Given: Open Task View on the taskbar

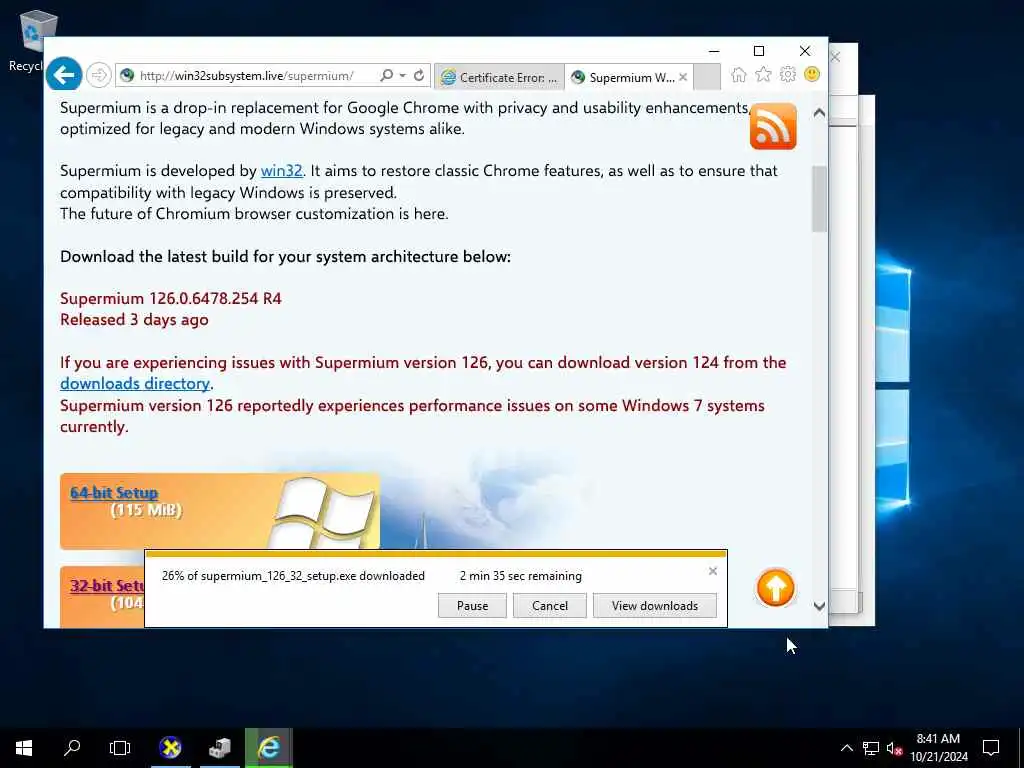Looking at the screenshot, I should click(x=120, y=748).
